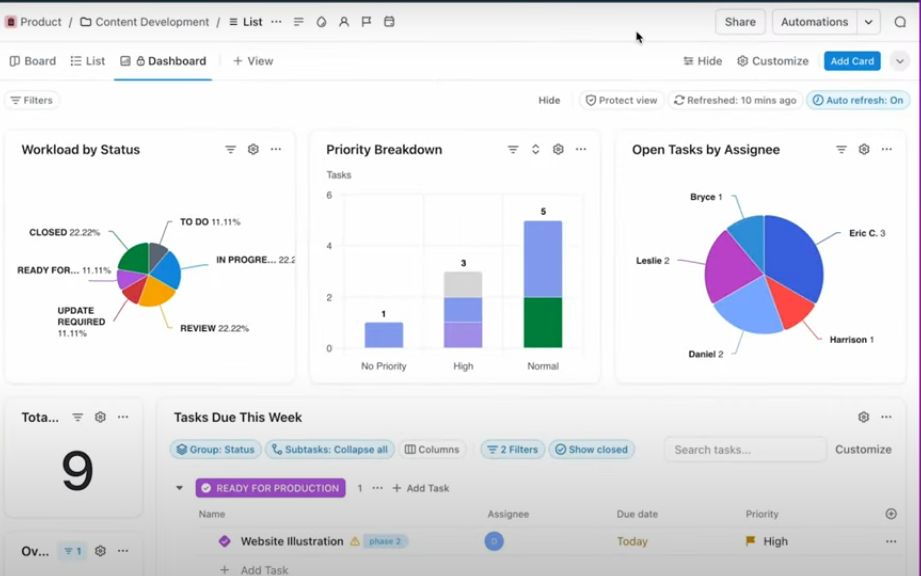The width and height of the screenshot is (921, 576).
Task: Toggle the Show closed tasks chip
Action: (x=591, y=449)
